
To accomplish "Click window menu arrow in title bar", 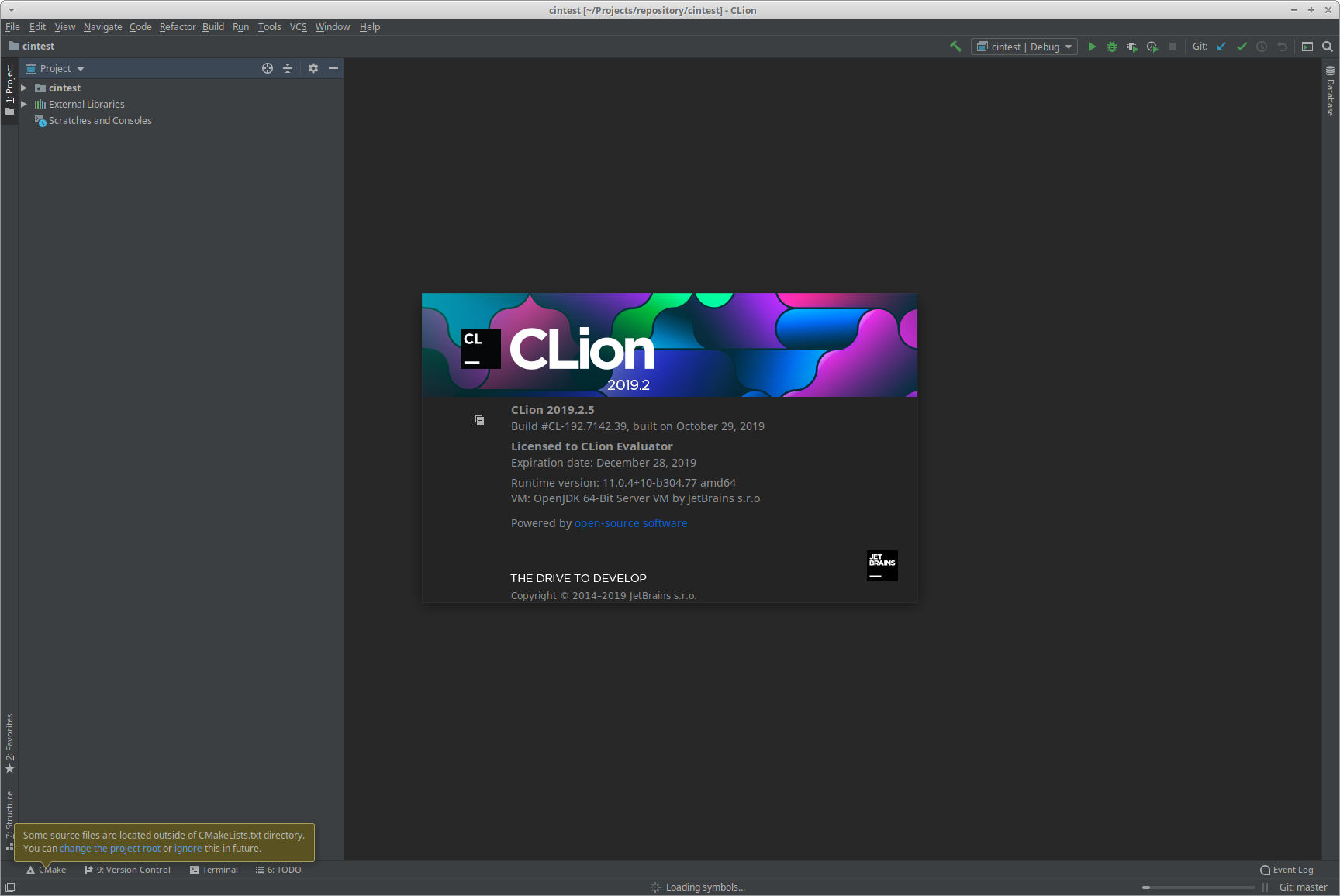I will (11, 10).
